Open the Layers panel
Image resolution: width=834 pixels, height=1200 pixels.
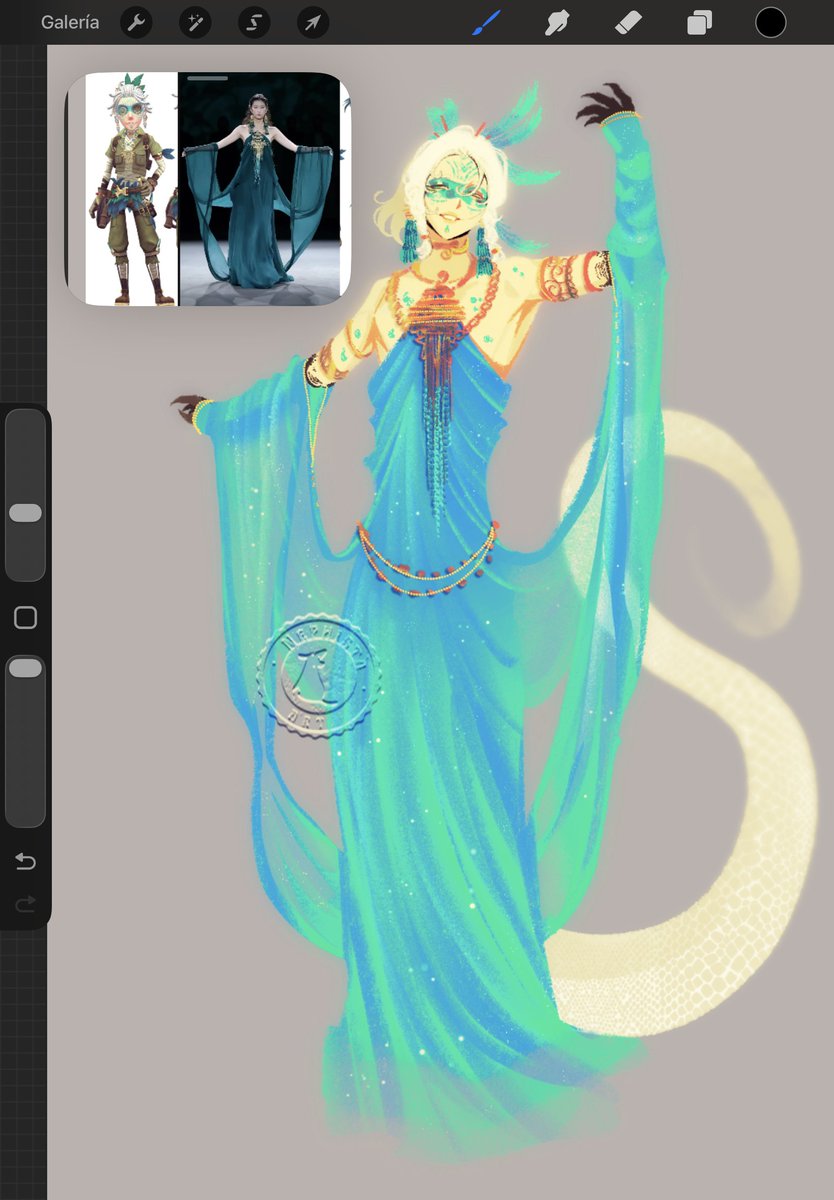coord(699,22)
